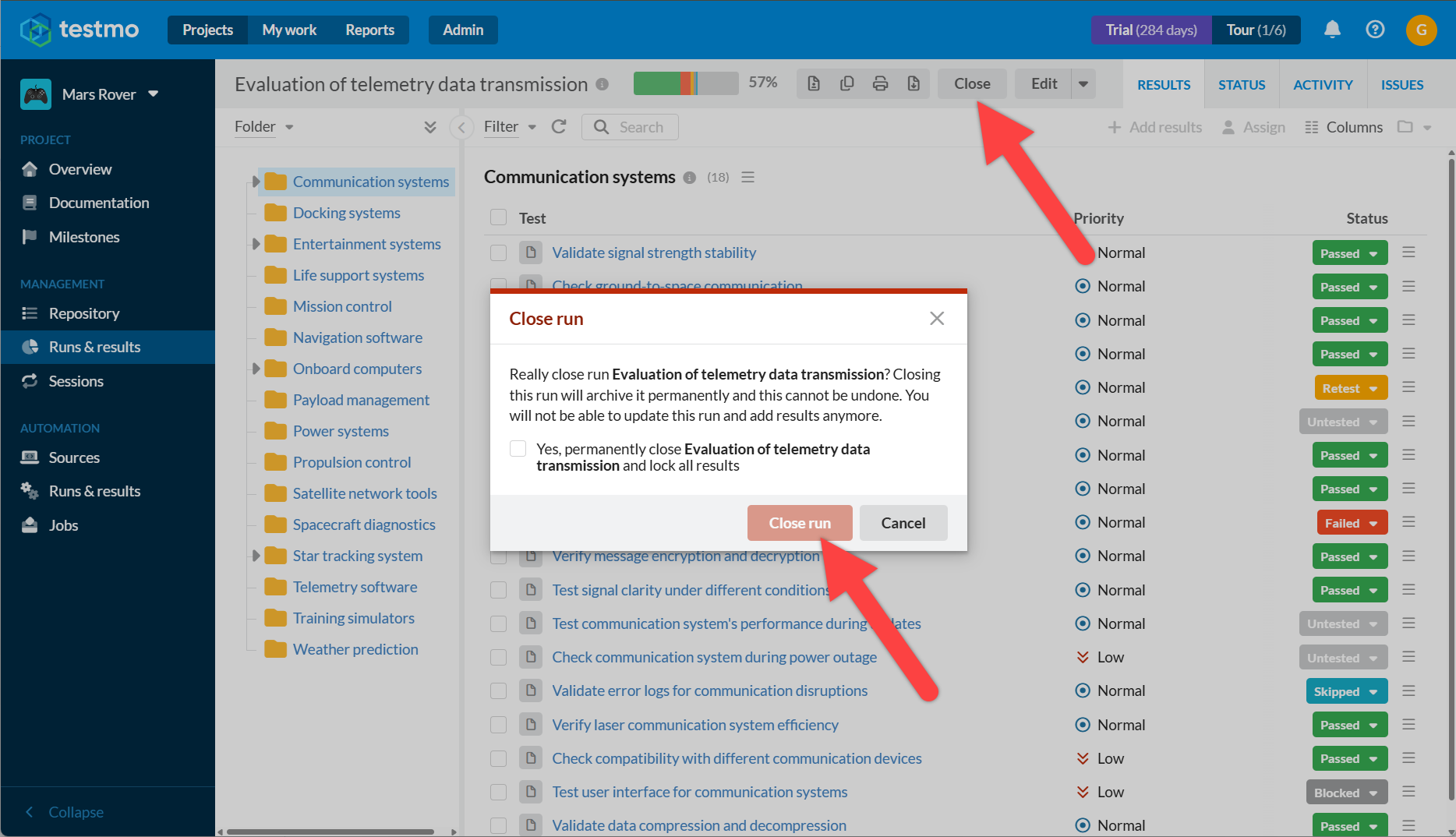1456x837 pixels.
Task: Open the Projects menu
Action: click(207, 30)
